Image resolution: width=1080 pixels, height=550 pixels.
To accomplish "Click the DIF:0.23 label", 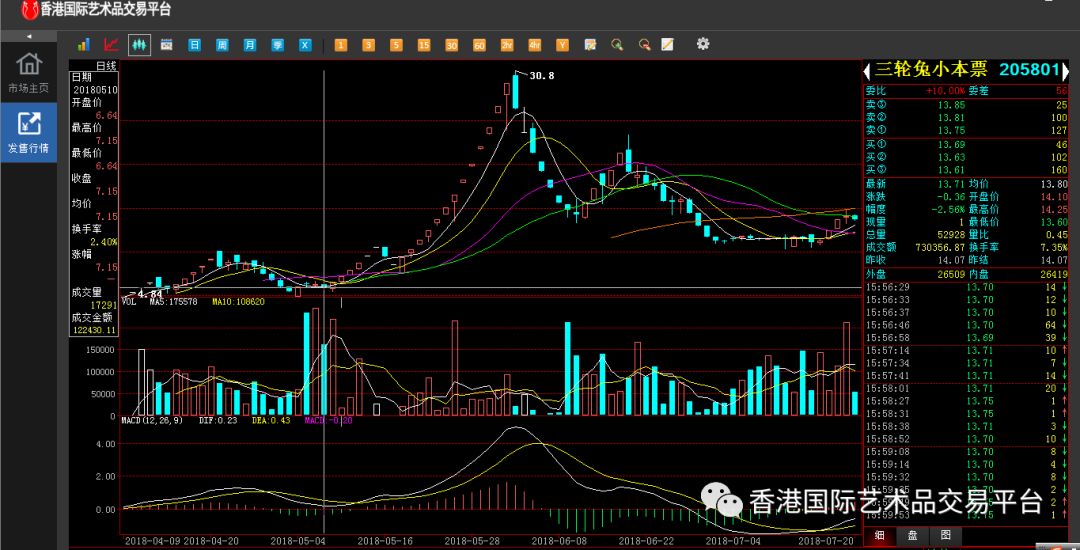I will (x=218, y=420).
